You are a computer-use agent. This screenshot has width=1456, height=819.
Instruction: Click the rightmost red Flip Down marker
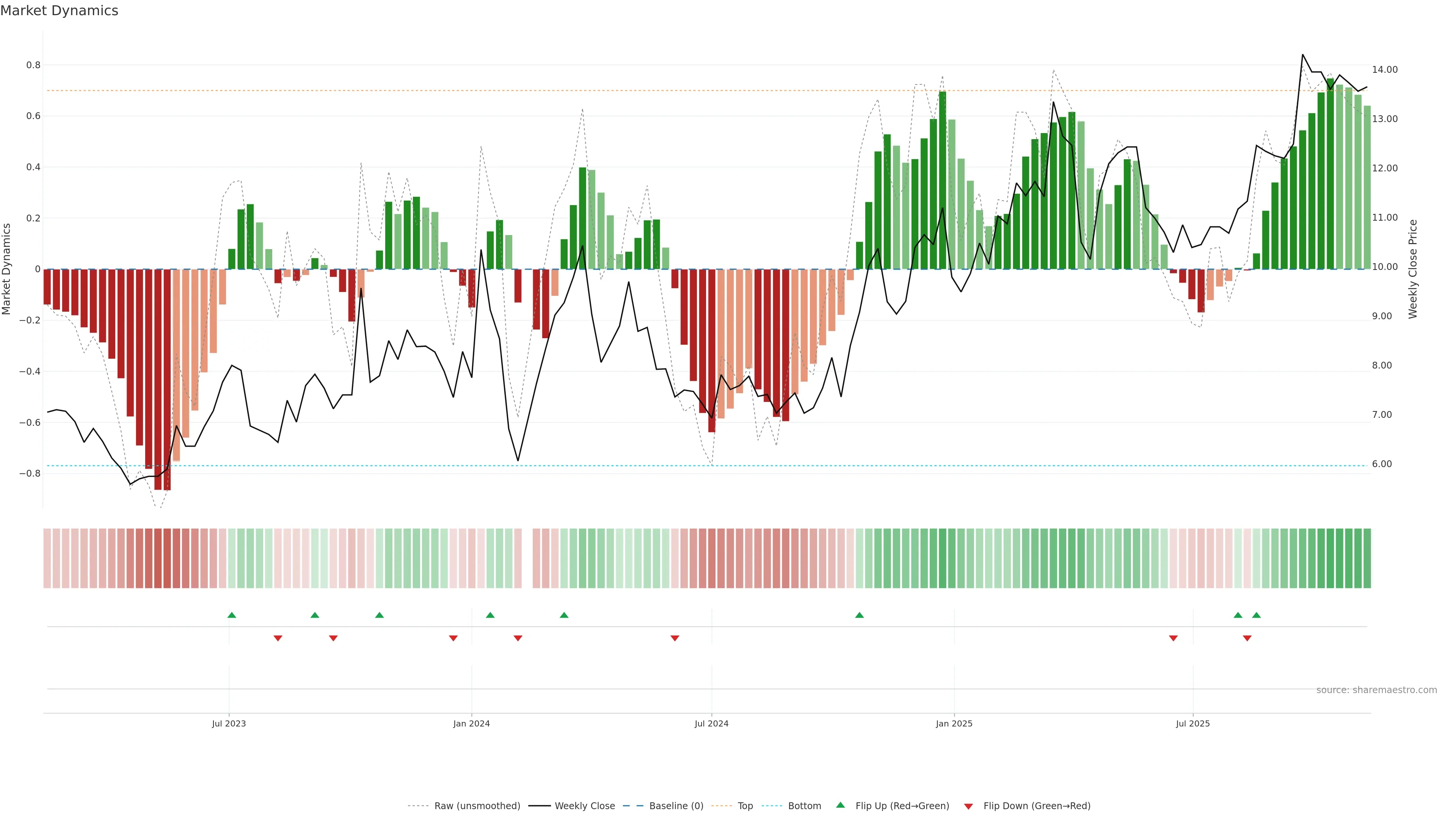(x=1247, y=638)
